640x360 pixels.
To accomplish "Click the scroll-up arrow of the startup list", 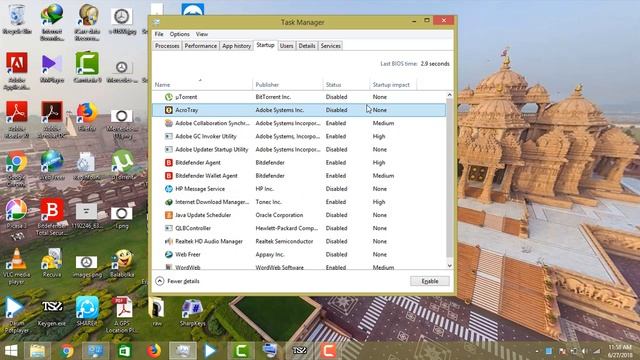I will pos(449,95).
